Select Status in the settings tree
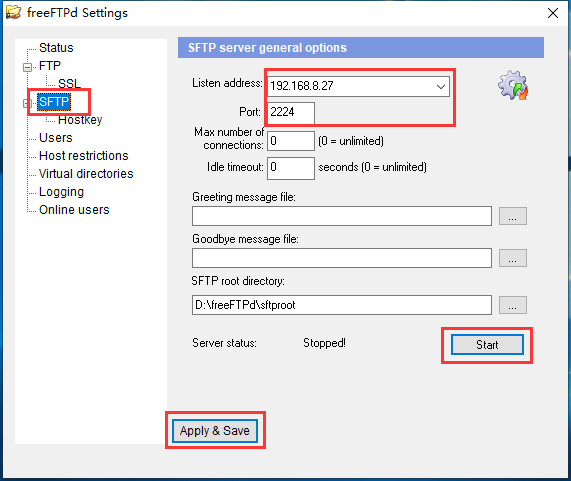Viewport: 571px width, 481px height. pos(56,48)
